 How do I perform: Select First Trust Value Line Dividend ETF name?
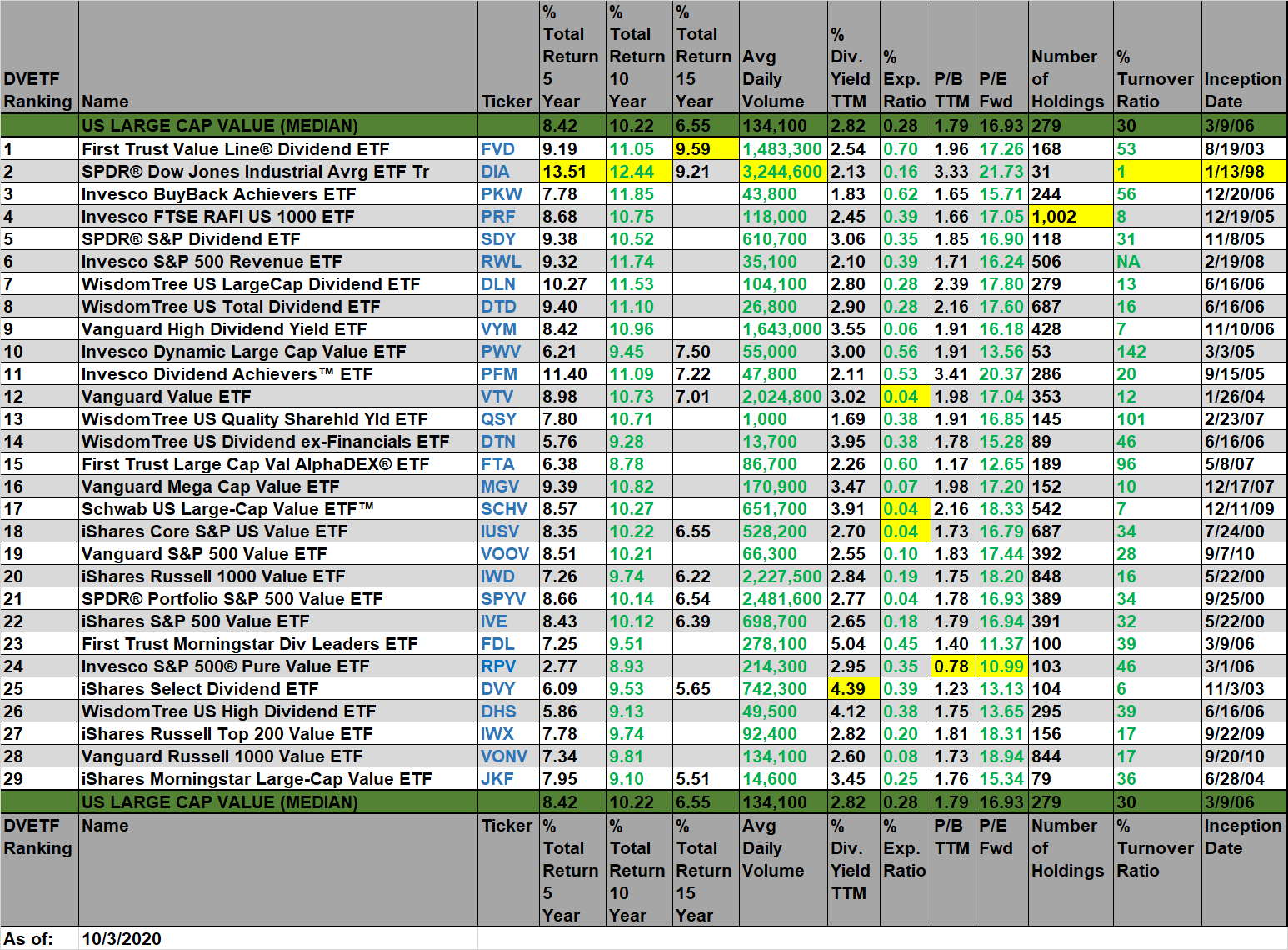tap(236, 149)
